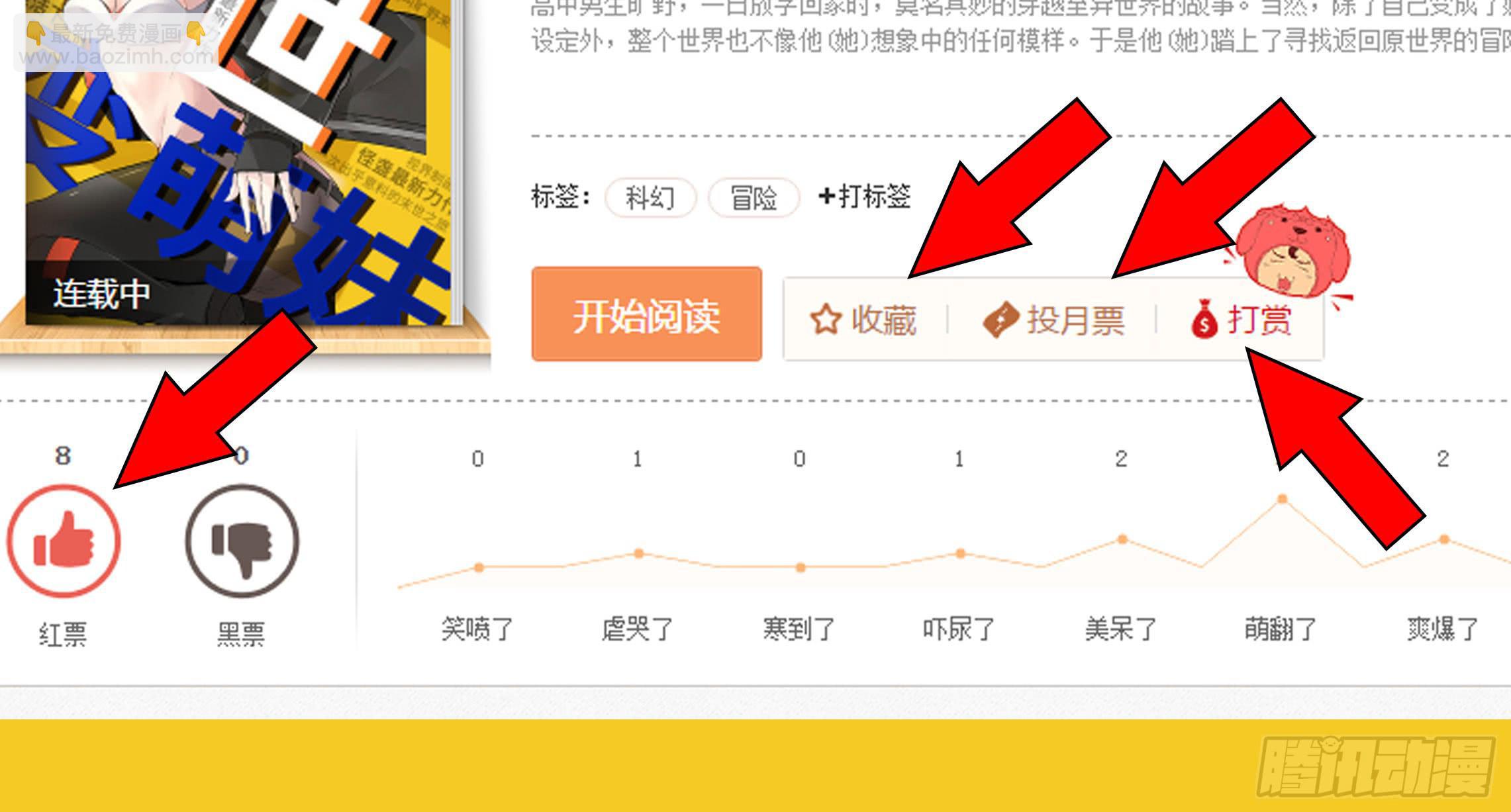Screen dimensions: 1511x812
Task: Click the dark thumbs-down 黑票 icon
Action: point(242,541)
